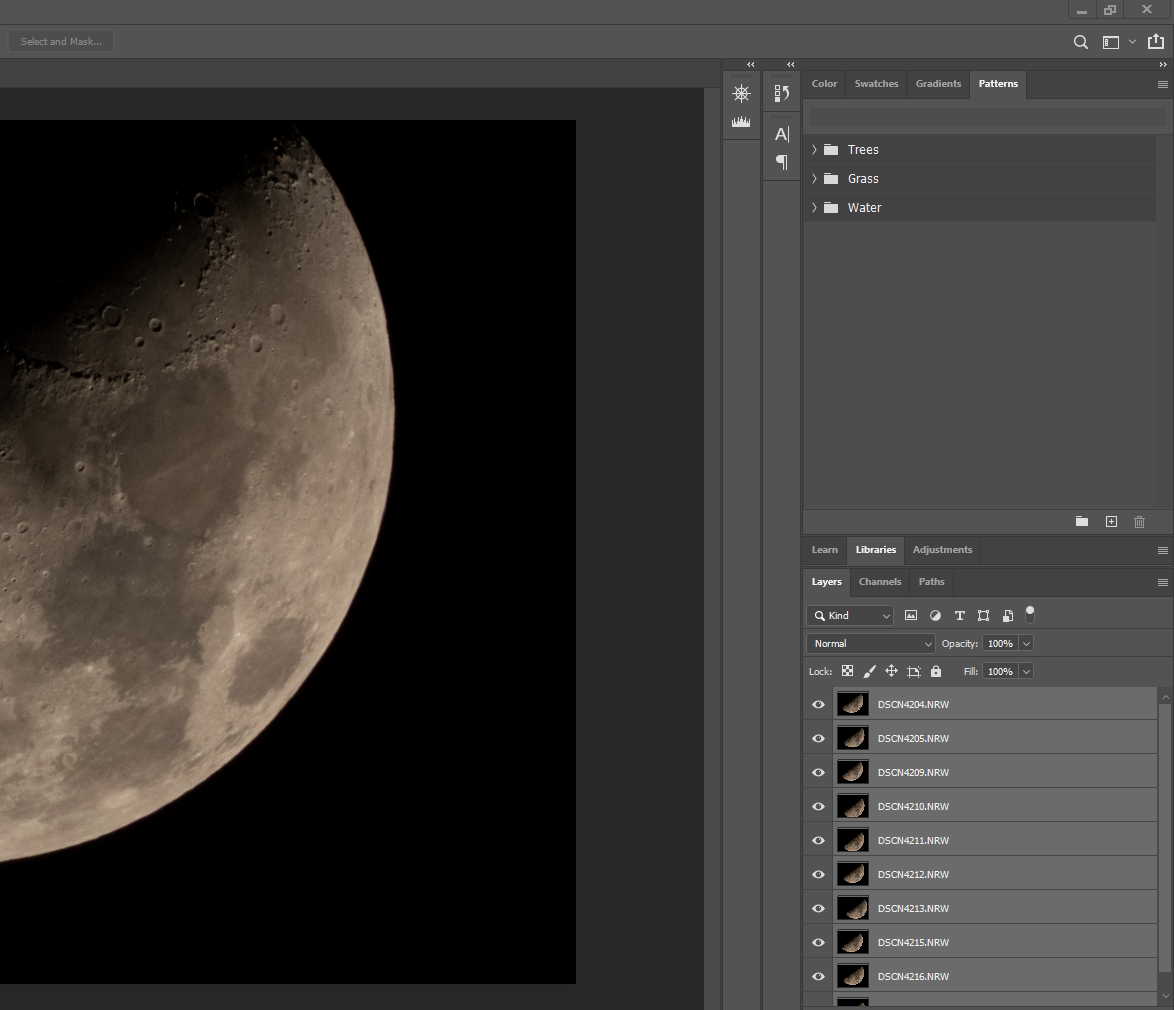
Task: Click the Select and Mask button
Action: (x=60, y=41)
